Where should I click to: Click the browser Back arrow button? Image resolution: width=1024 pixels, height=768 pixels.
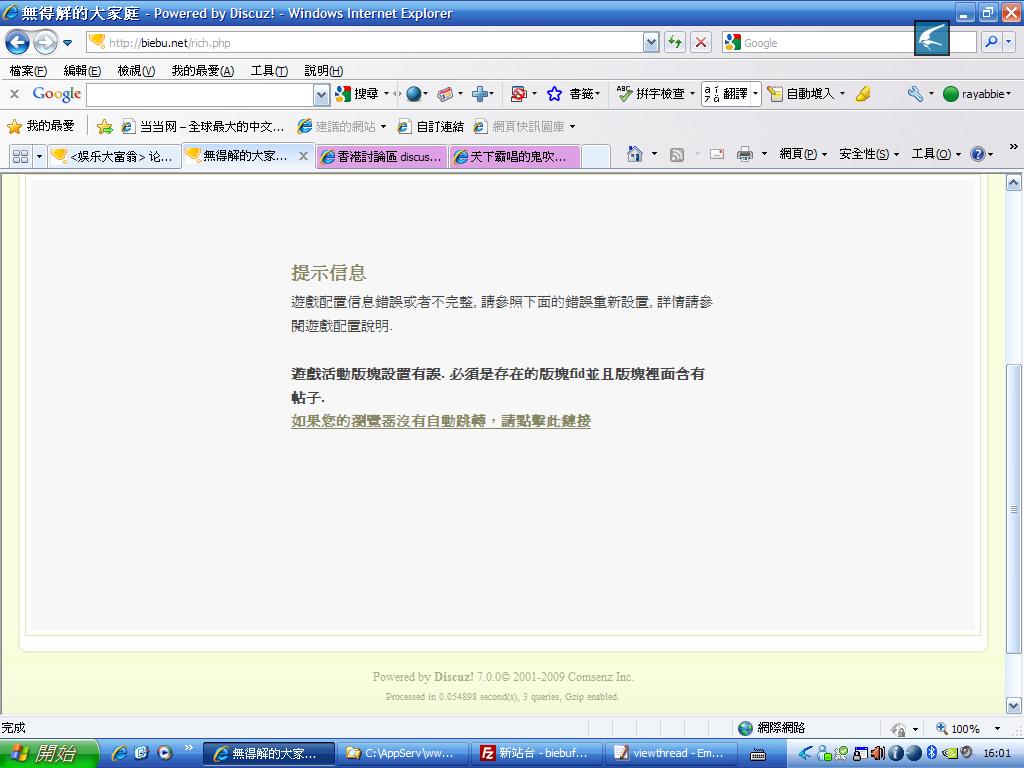(17, 42)
